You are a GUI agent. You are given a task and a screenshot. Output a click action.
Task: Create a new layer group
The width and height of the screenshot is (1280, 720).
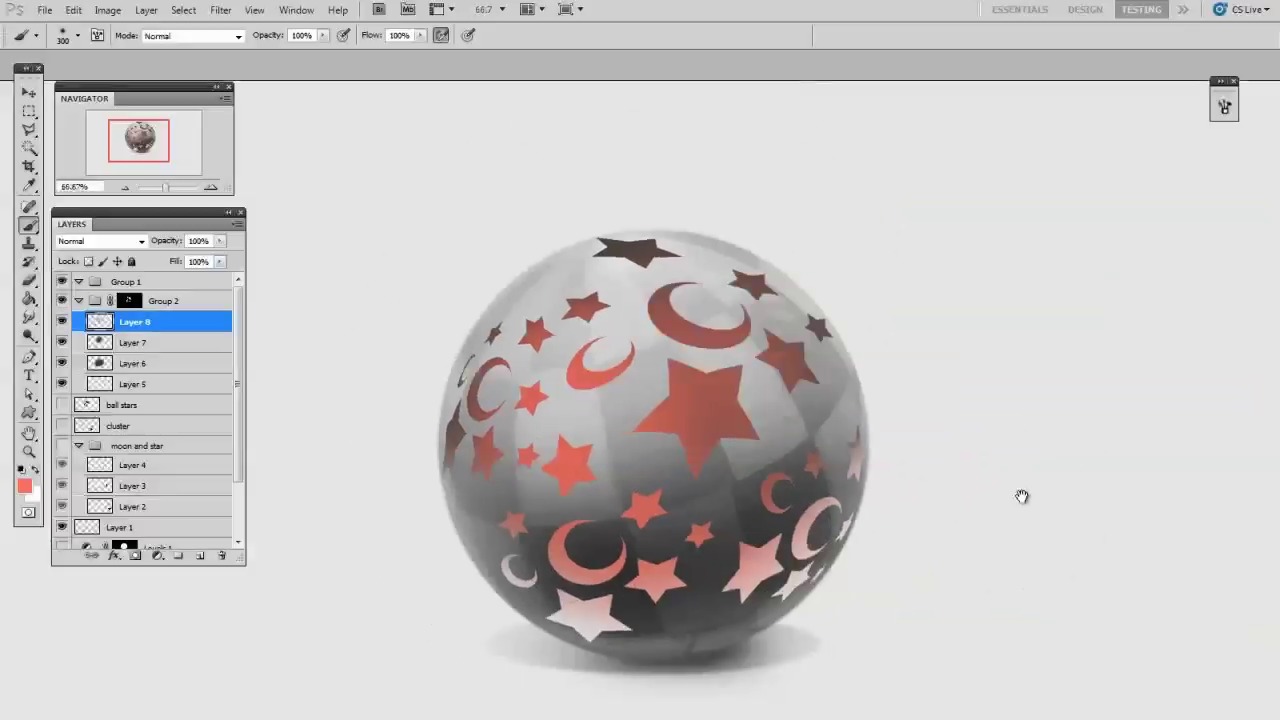coord(178,556)
